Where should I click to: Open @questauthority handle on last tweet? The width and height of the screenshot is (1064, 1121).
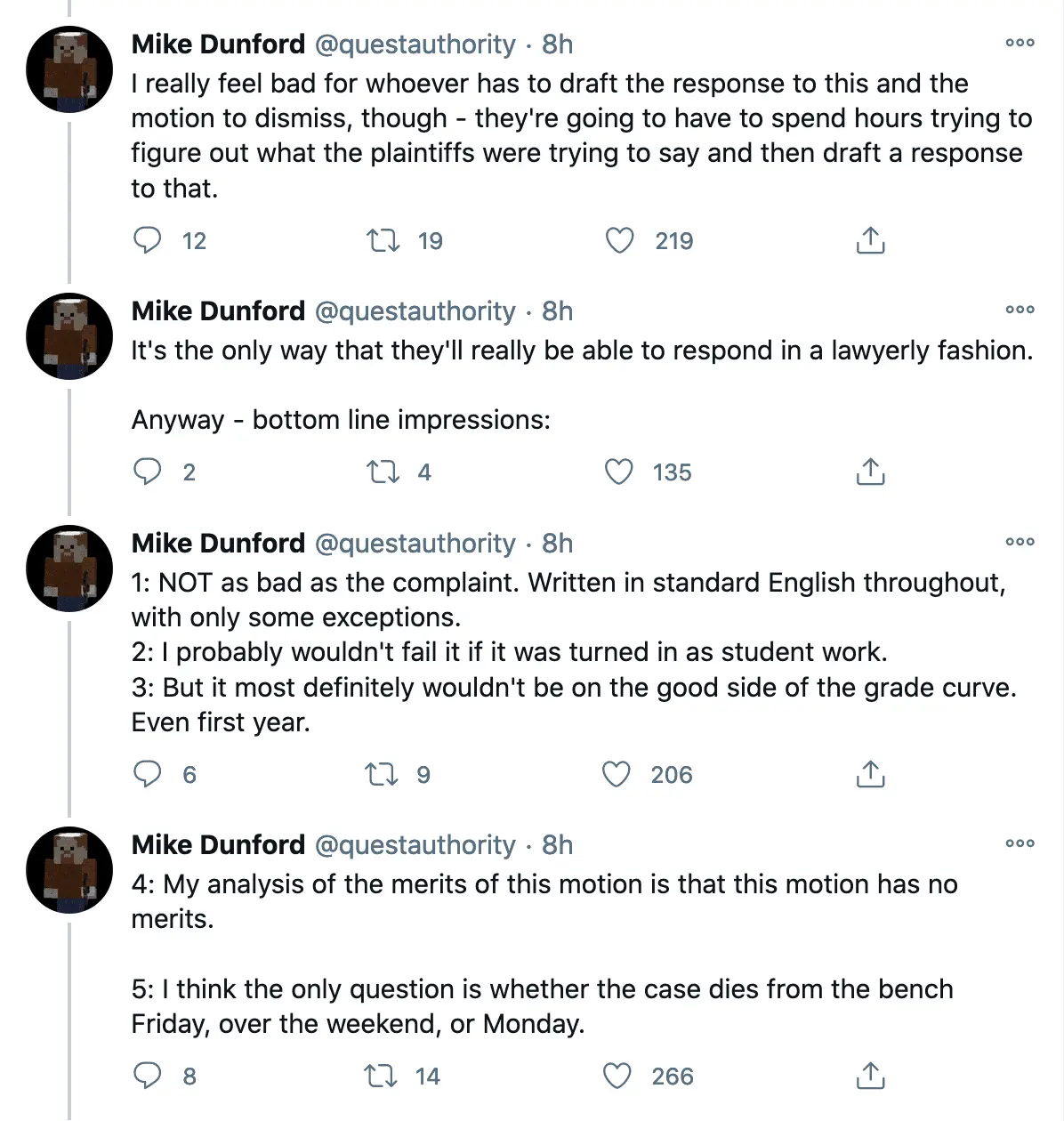point(415,844)
